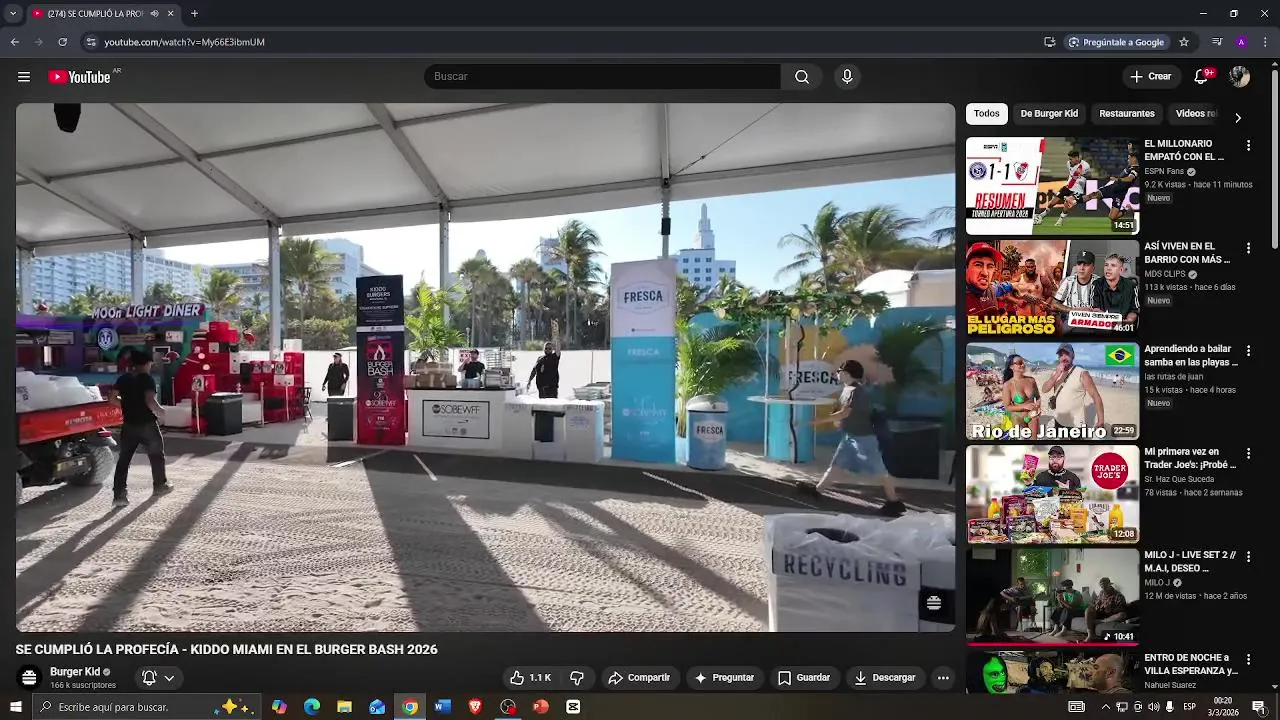Image resolution: width=1280 pixels, height=720 pixels.
Task: Open more actions ellipsis below video
Action: 943,677
